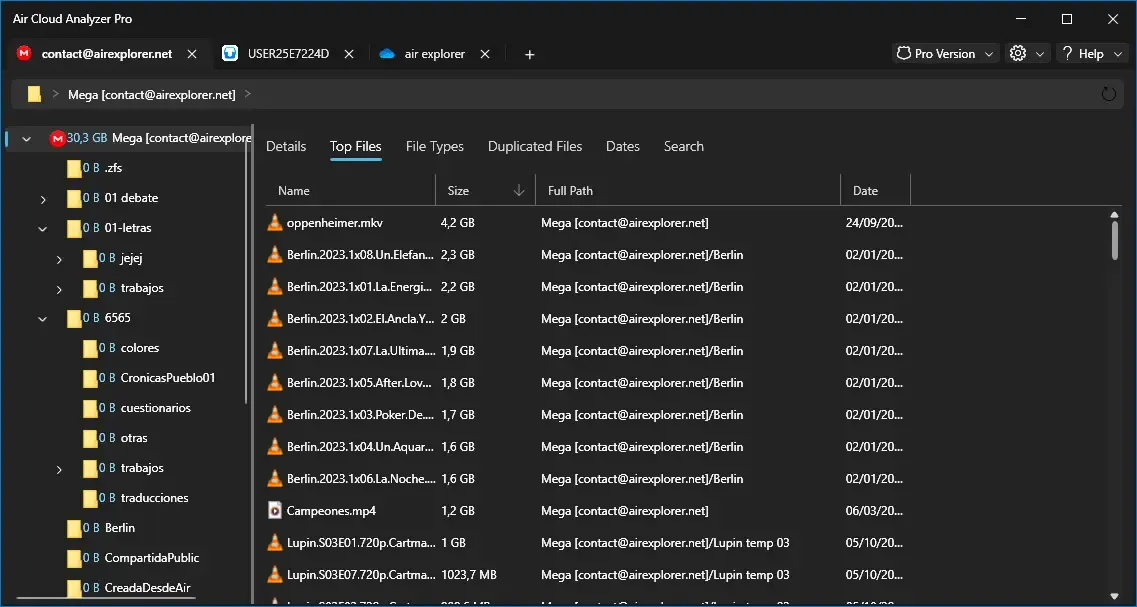Refresh the current folder analysis
This screenshot has height=607, width=1137.
coord(1108,94)
